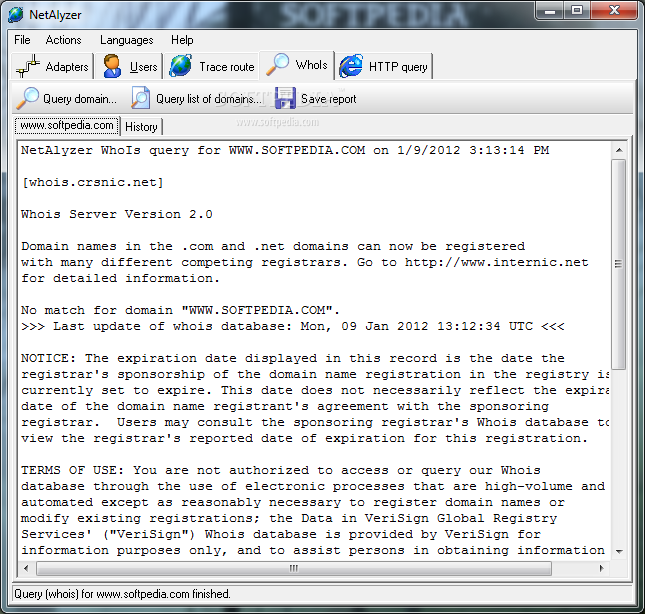
Task: Switch to the History tab
Action: click(141, 127)
